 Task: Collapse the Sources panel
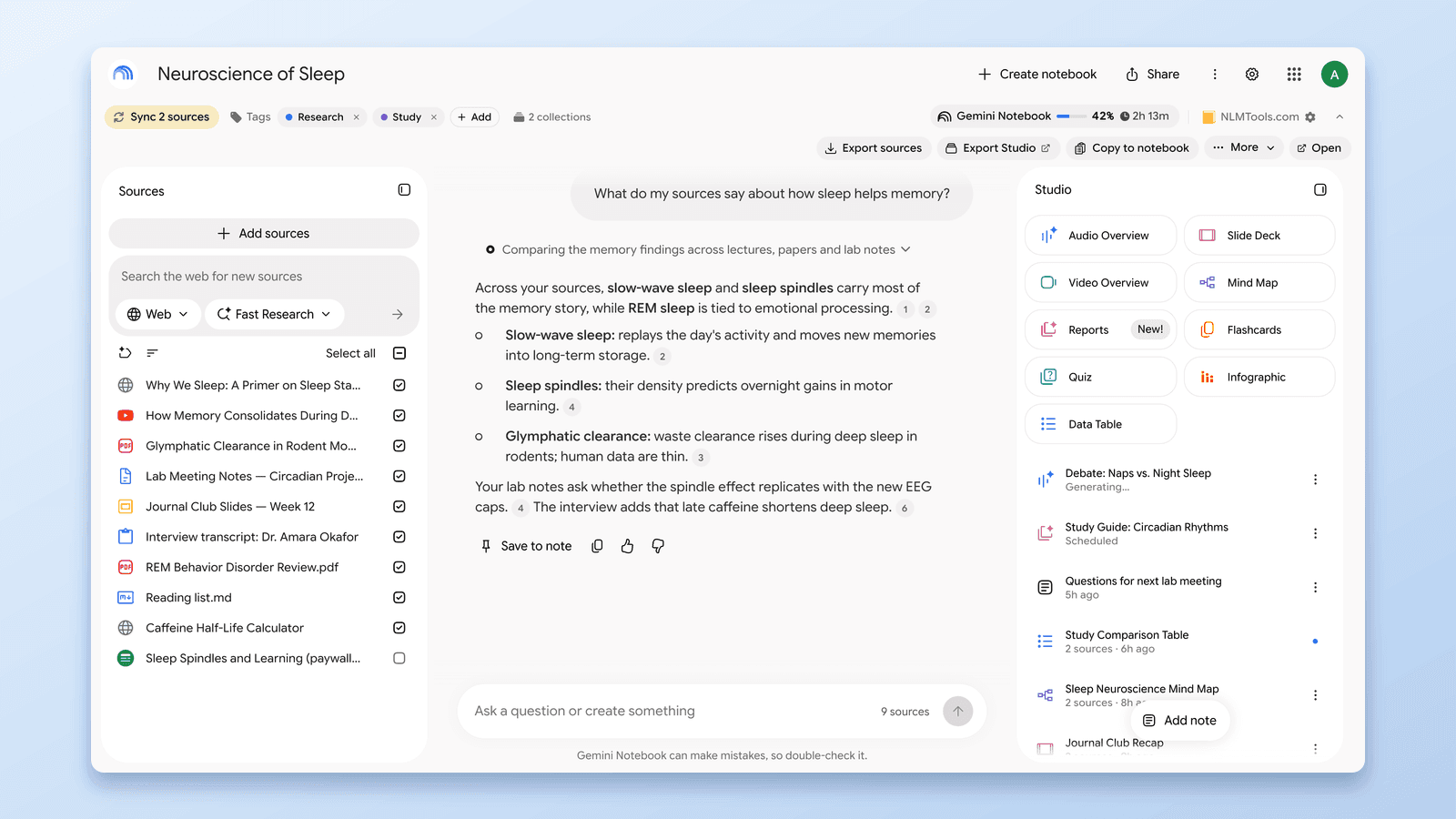(404, 190)
